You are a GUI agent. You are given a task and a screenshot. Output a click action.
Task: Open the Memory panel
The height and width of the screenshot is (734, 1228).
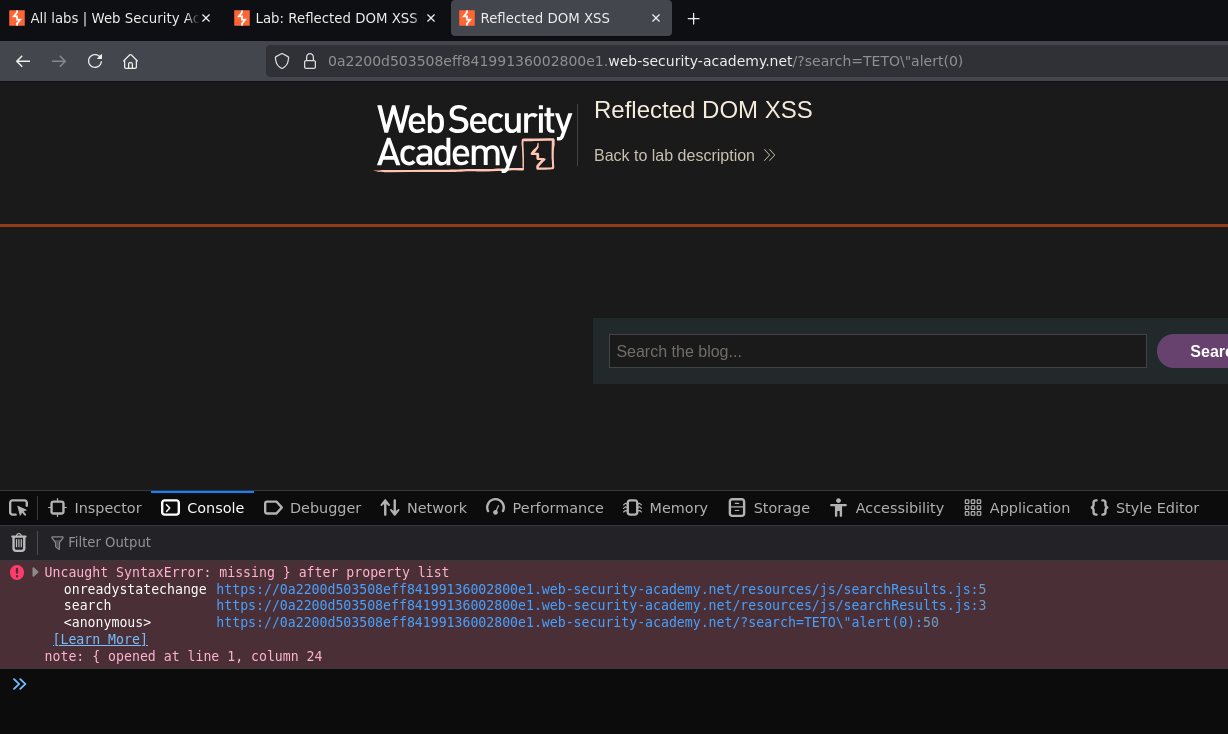pos(665,508)
